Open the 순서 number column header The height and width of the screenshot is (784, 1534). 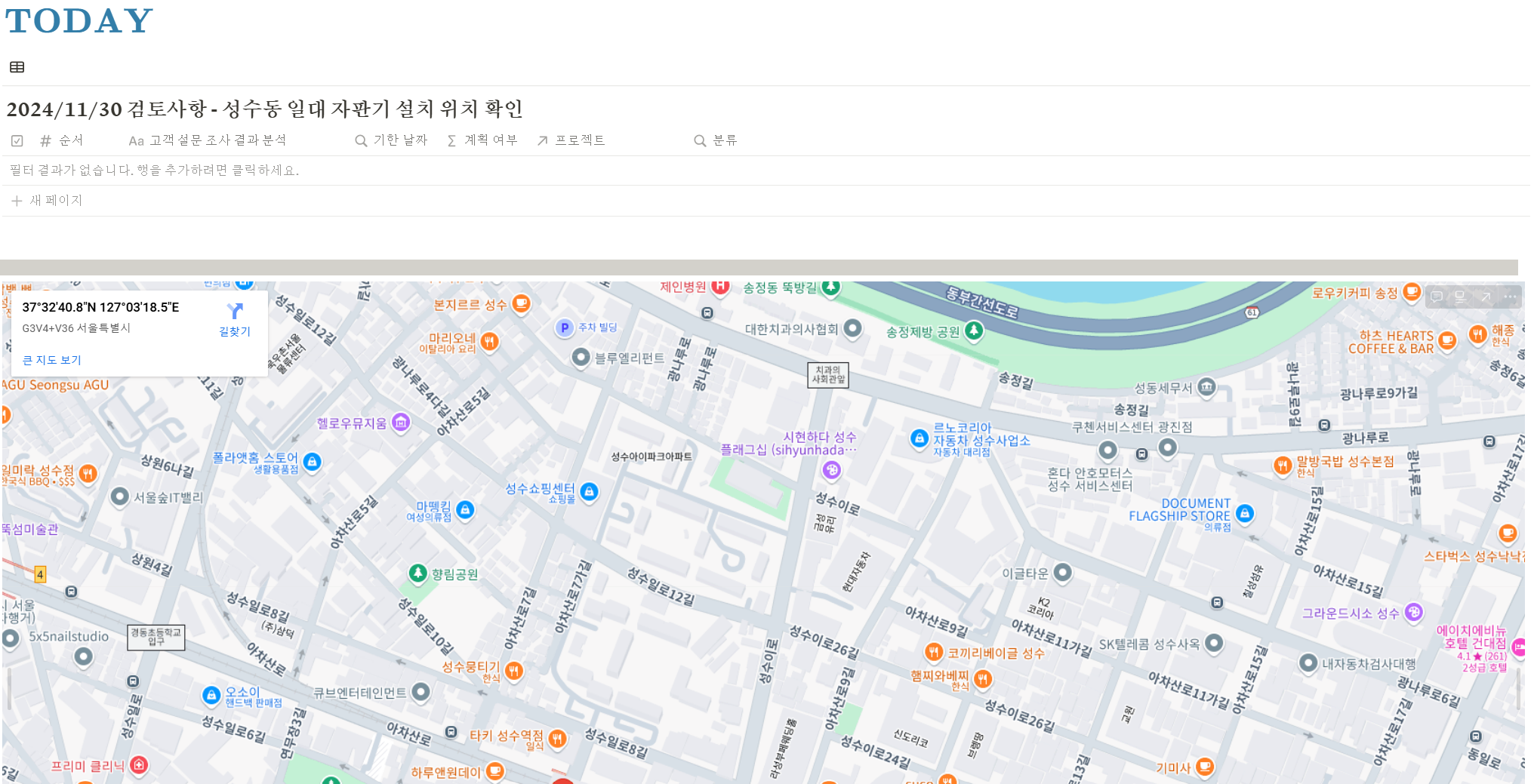(62, 140)
